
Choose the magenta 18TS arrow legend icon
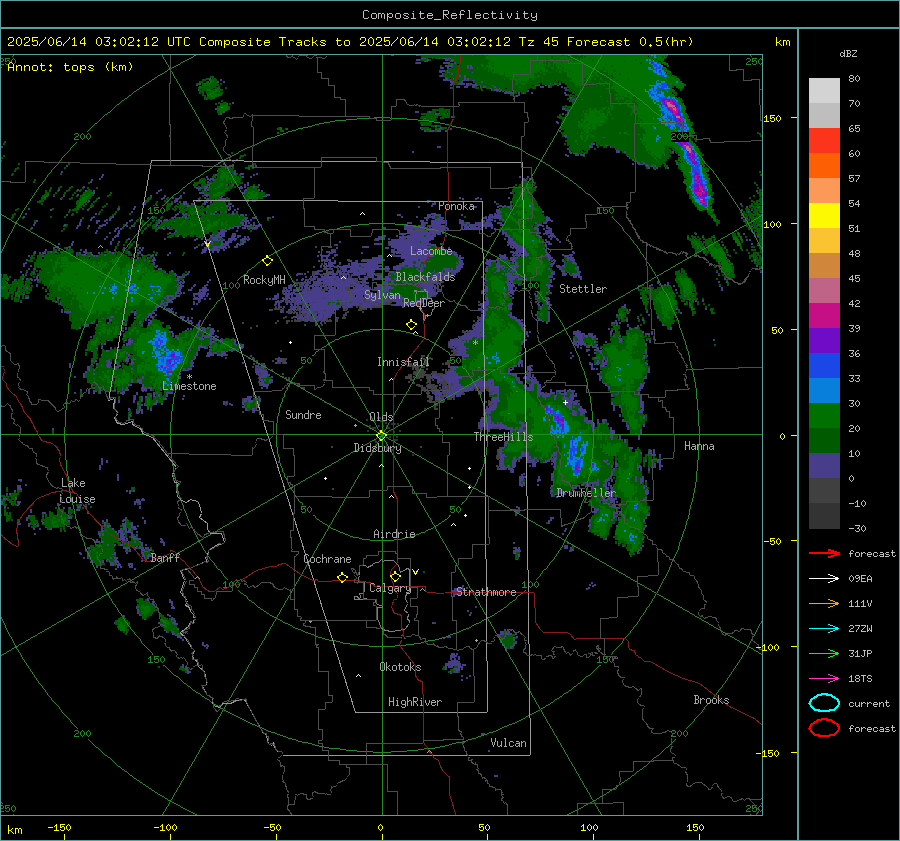click(x=824, y=679)
